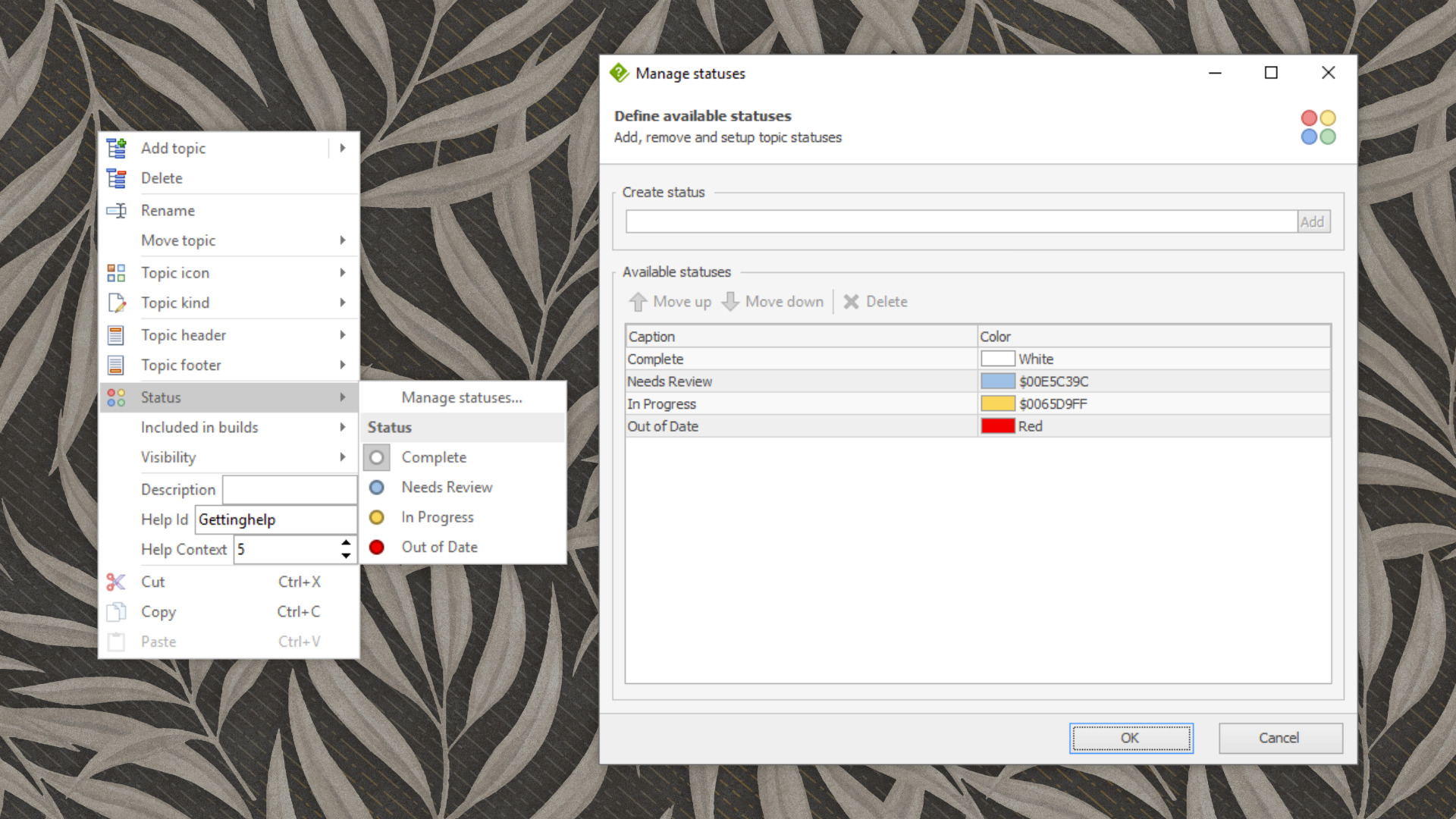This screenshot has width=1456, height=819.
Task: Click the White color swatch for Complete
Action: click(997, 359)
